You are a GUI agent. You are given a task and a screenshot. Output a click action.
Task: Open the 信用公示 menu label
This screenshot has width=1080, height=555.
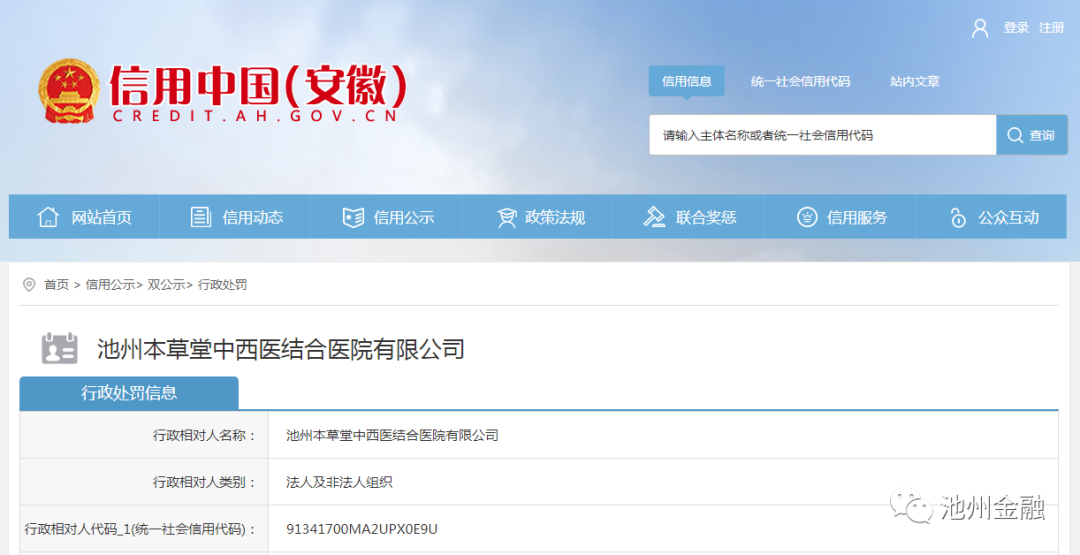coord(404,218)
